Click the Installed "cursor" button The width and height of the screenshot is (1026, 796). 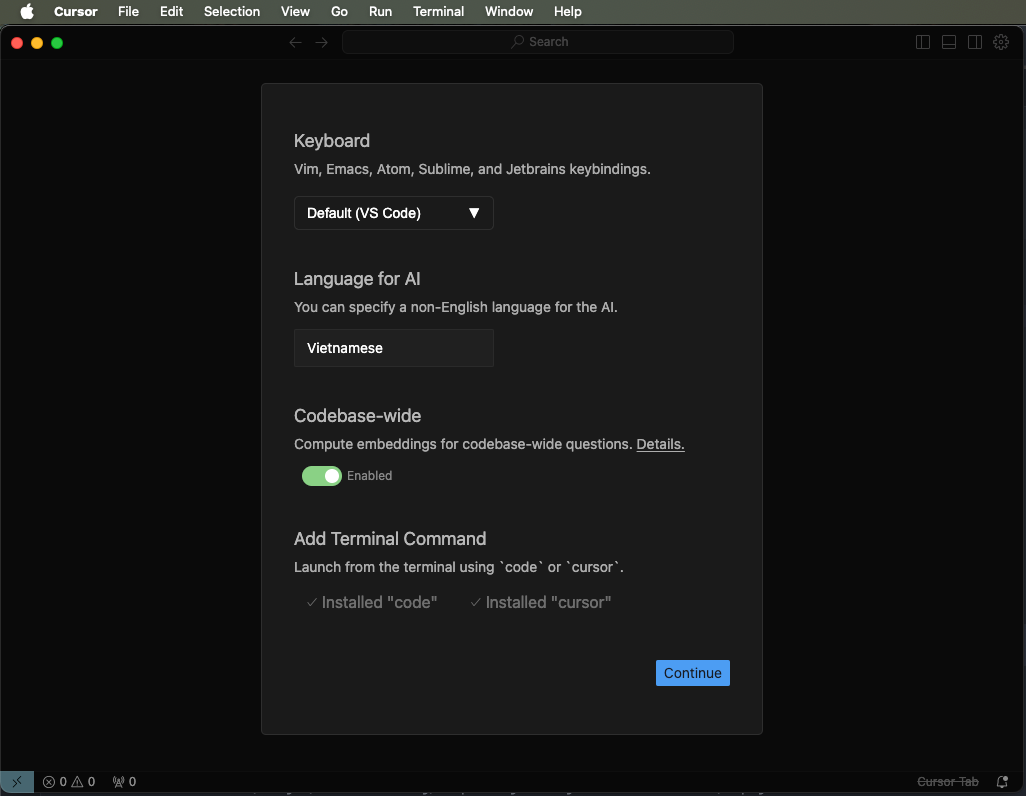pyautogui.click(x=540, y=602)
